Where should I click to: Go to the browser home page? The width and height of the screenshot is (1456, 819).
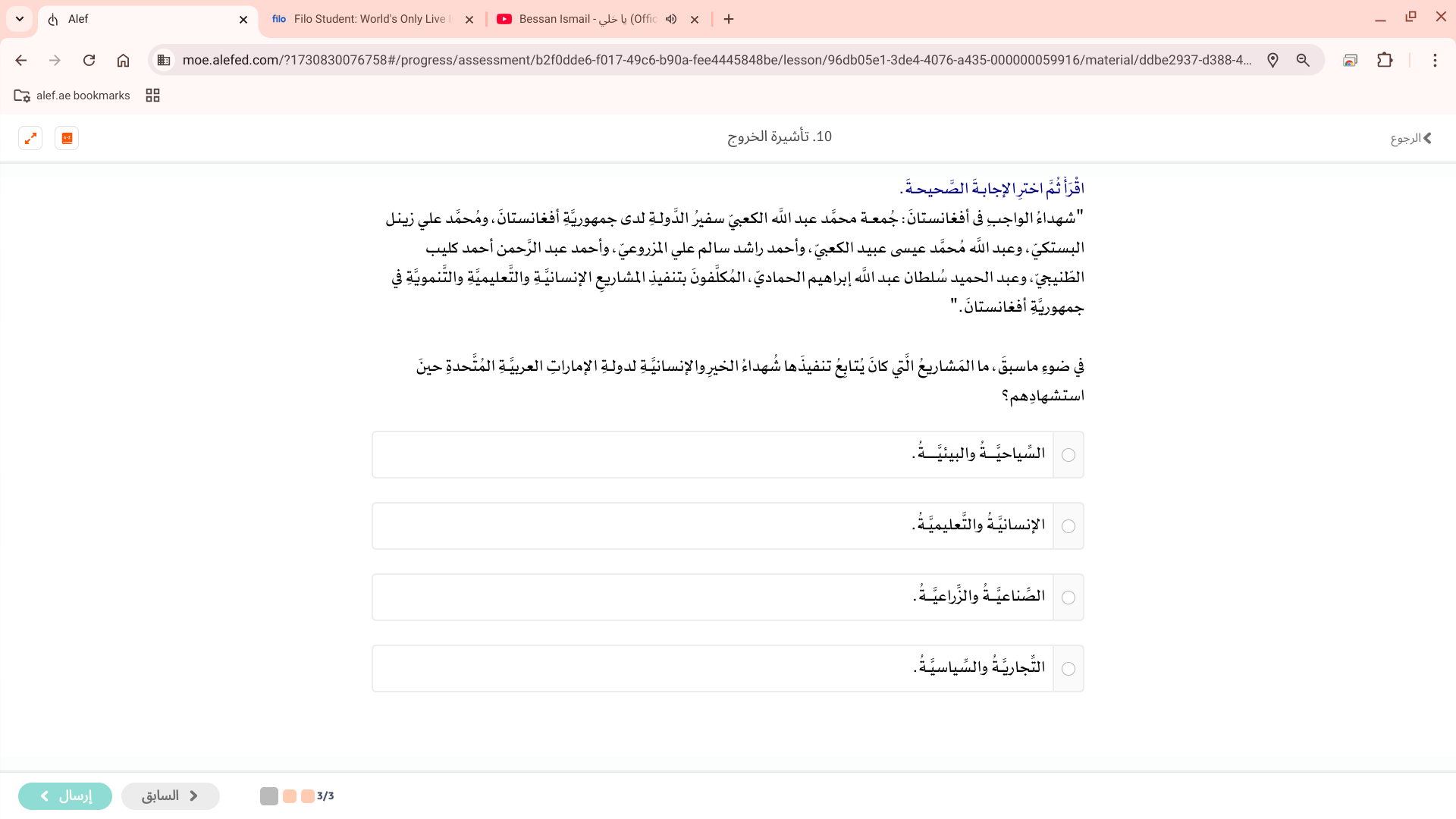click(123, 60)
